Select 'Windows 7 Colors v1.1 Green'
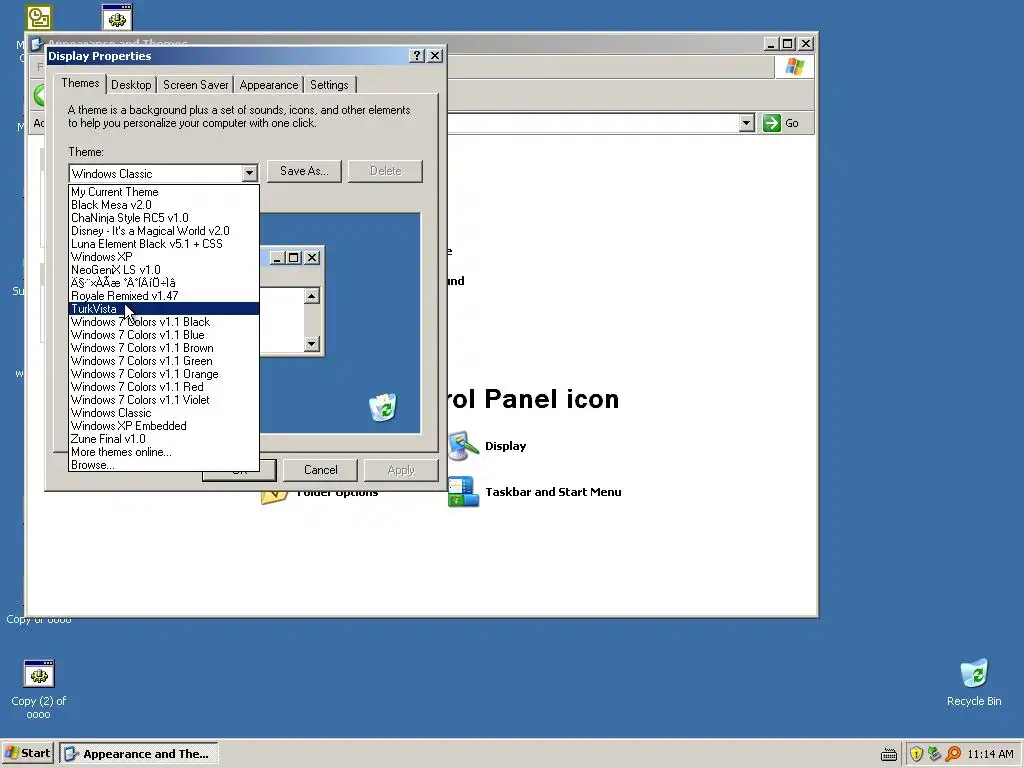 click(164, 361)
